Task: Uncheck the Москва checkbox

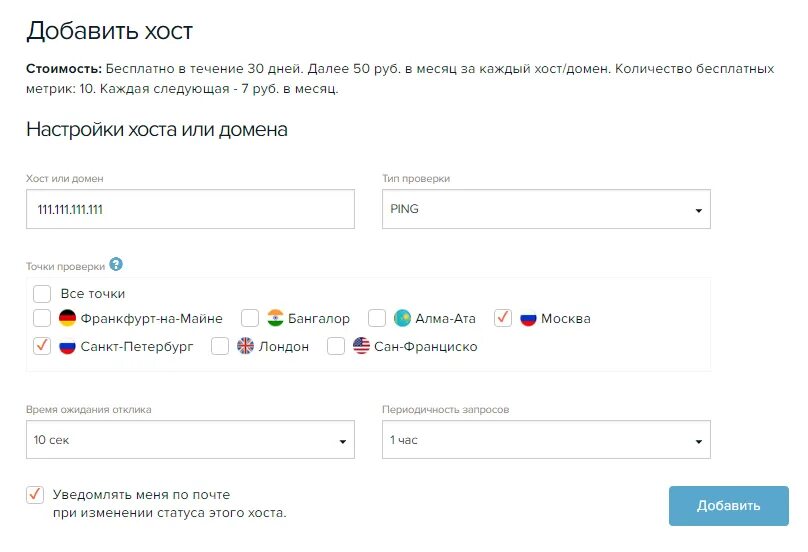Action: [503, 318]
